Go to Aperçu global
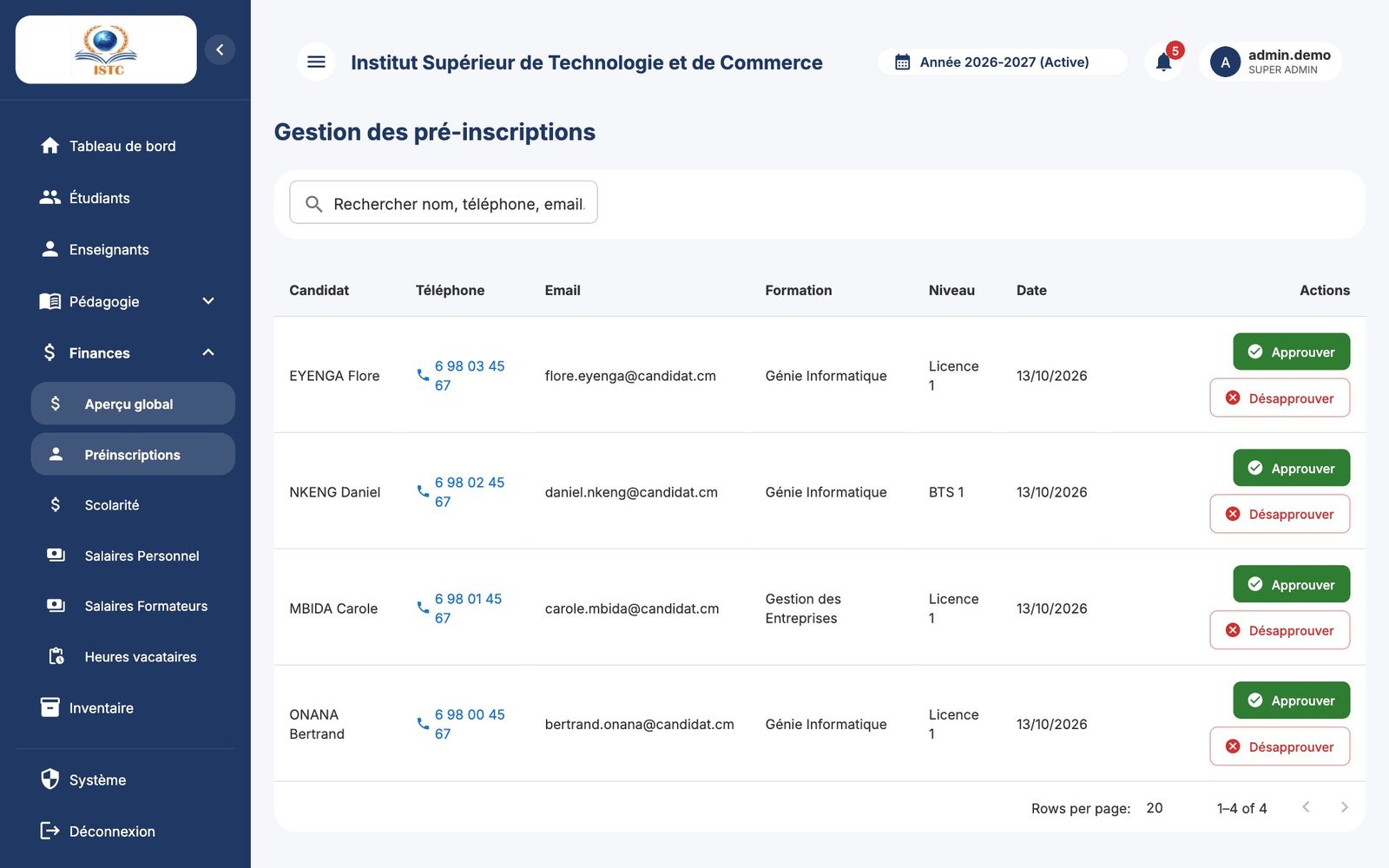 point(133,404)
